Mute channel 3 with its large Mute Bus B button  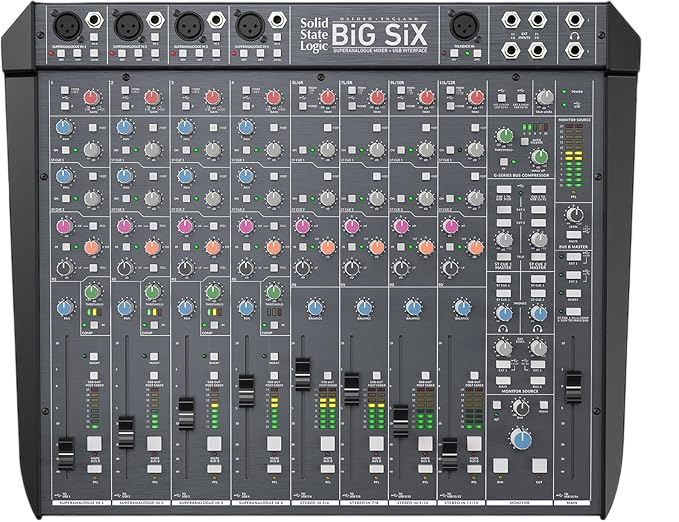pos(214,444)
